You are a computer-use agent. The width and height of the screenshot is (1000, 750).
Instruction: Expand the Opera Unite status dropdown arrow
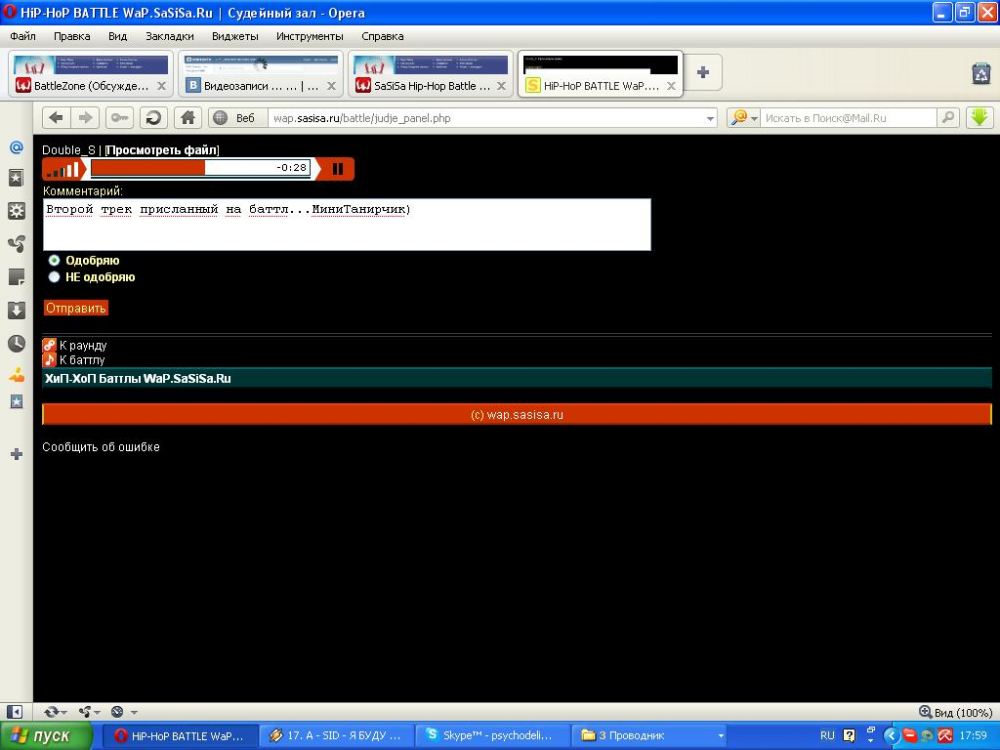98,712
